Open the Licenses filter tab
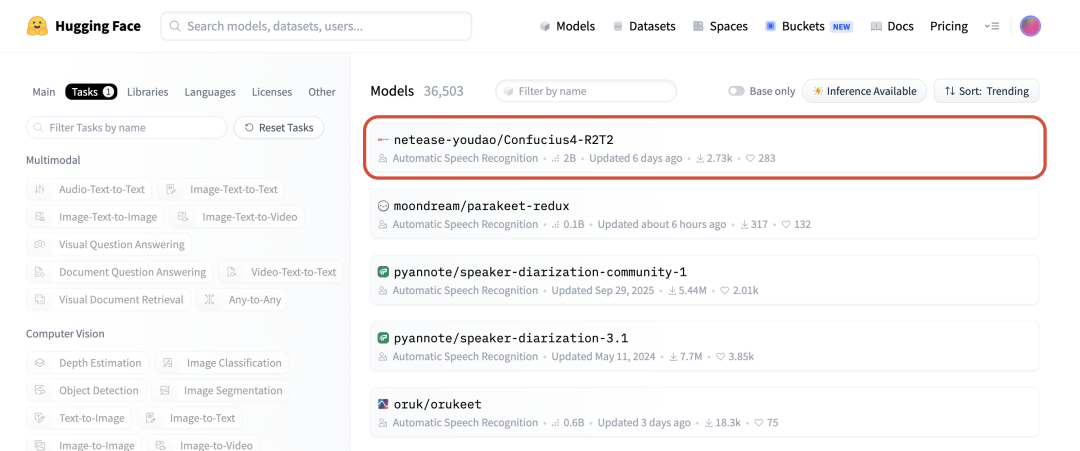The image size is (1080, 451). 271,92
